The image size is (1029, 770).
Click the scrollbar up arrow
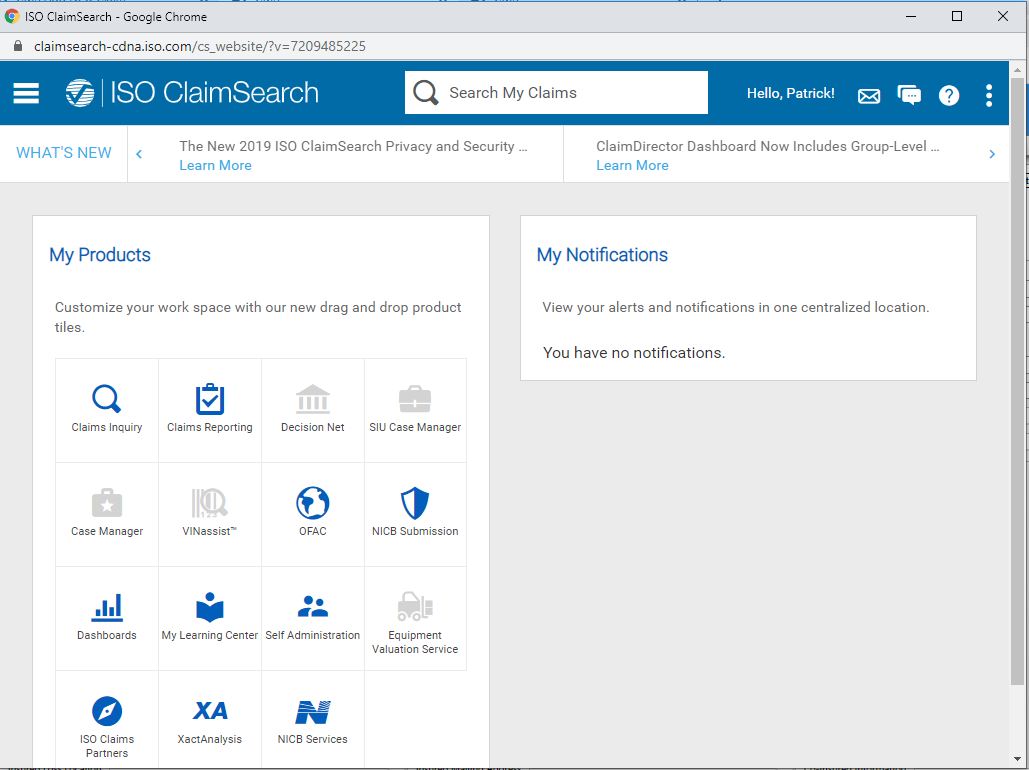pyautogui.click(x=1017, y=69)
